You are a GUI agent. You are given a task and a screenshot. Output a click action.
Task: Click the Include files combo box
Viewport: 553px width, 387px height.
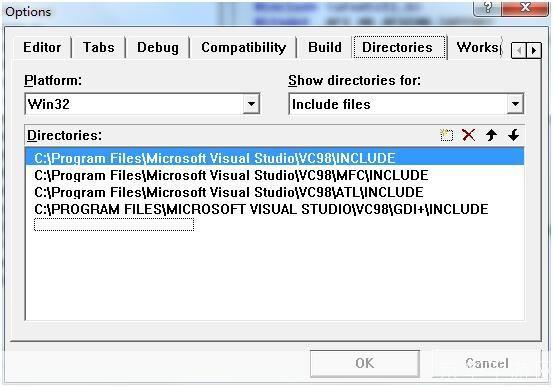click(406, 104)
